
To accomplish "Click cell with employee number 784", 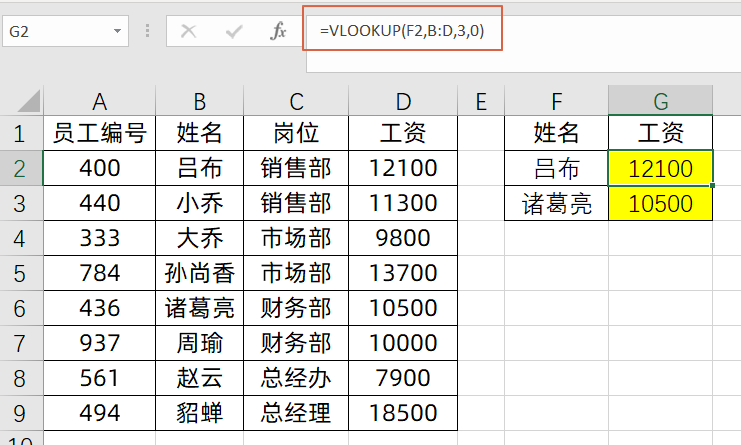I will click(99, 273).
